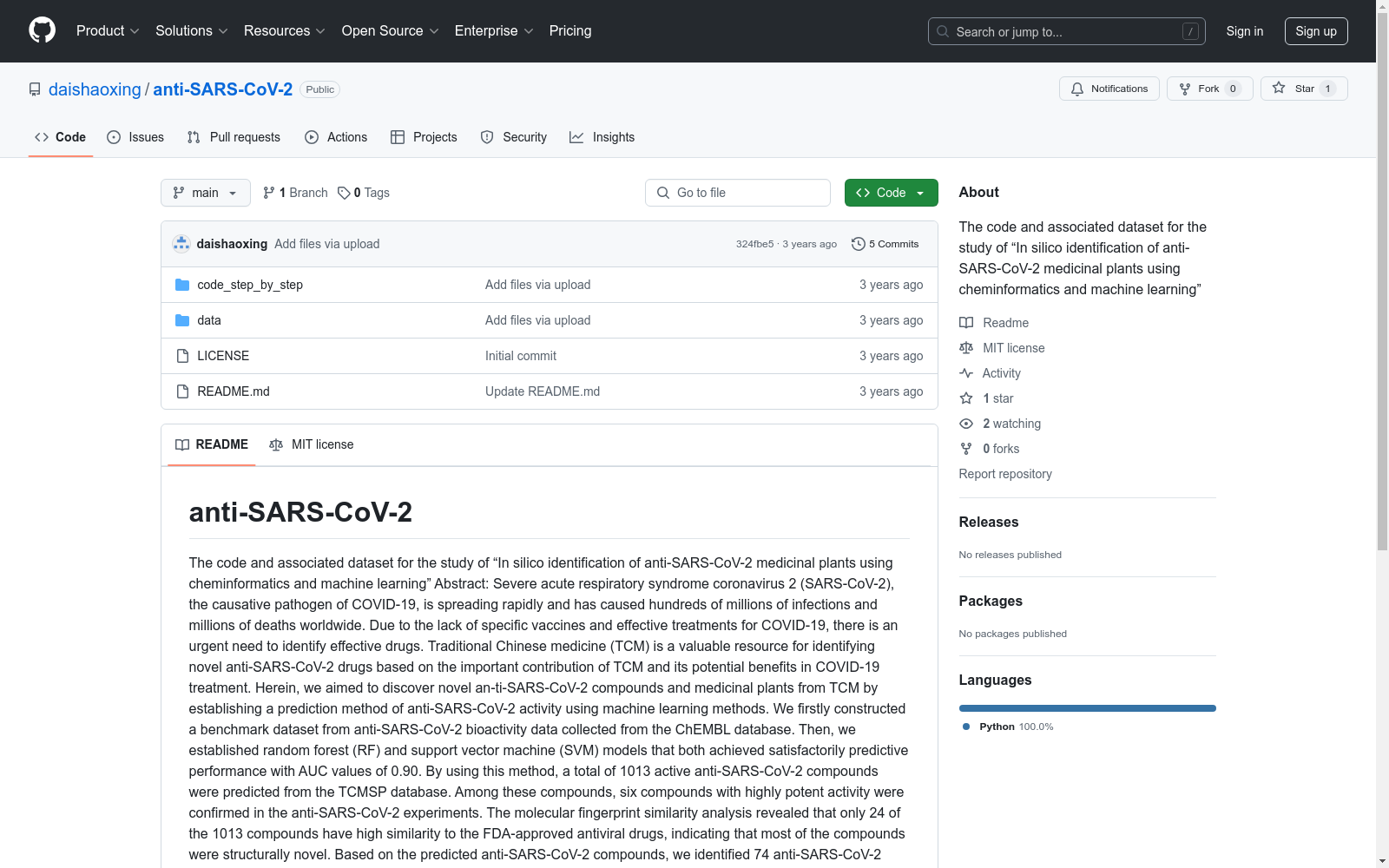Screen dimensions: 1389x868
Task: Open the data folder name
Action: pos(209,320)
